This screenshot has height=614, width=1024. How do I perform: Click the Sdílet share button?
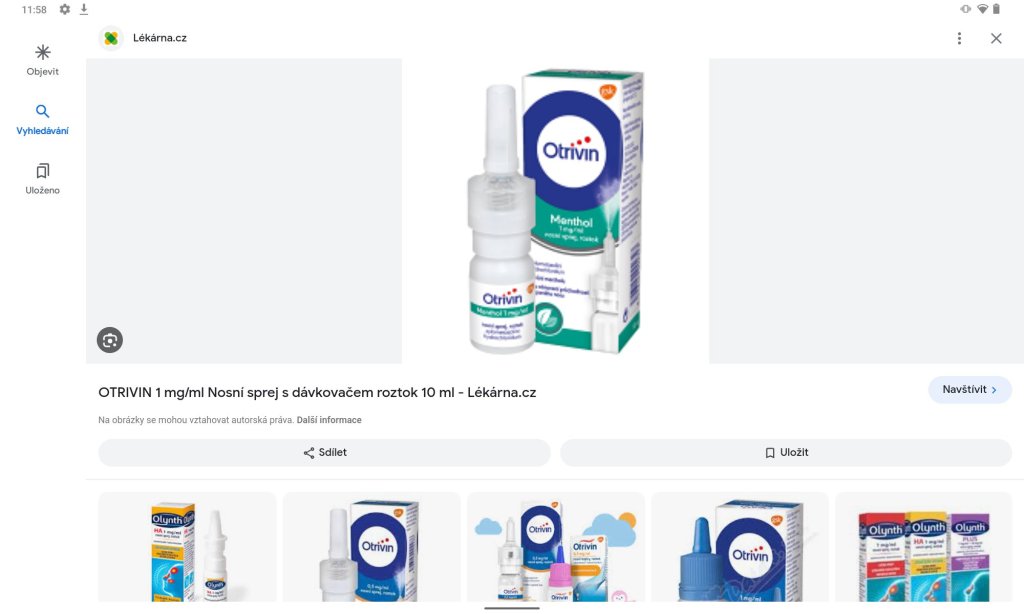click(x=325, y=453)
